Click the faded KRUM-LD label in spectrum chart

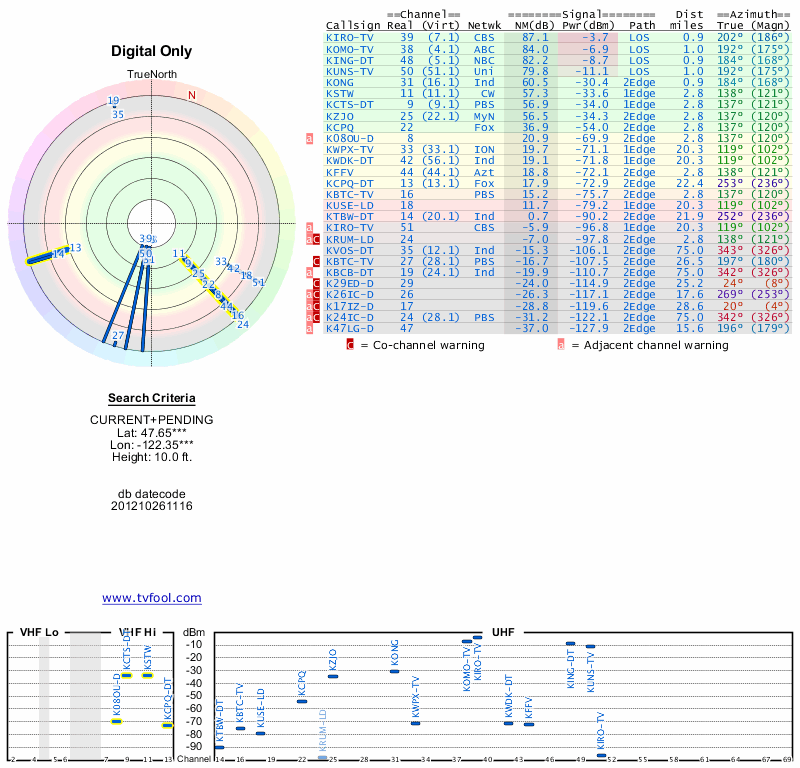tap(322, 730)
